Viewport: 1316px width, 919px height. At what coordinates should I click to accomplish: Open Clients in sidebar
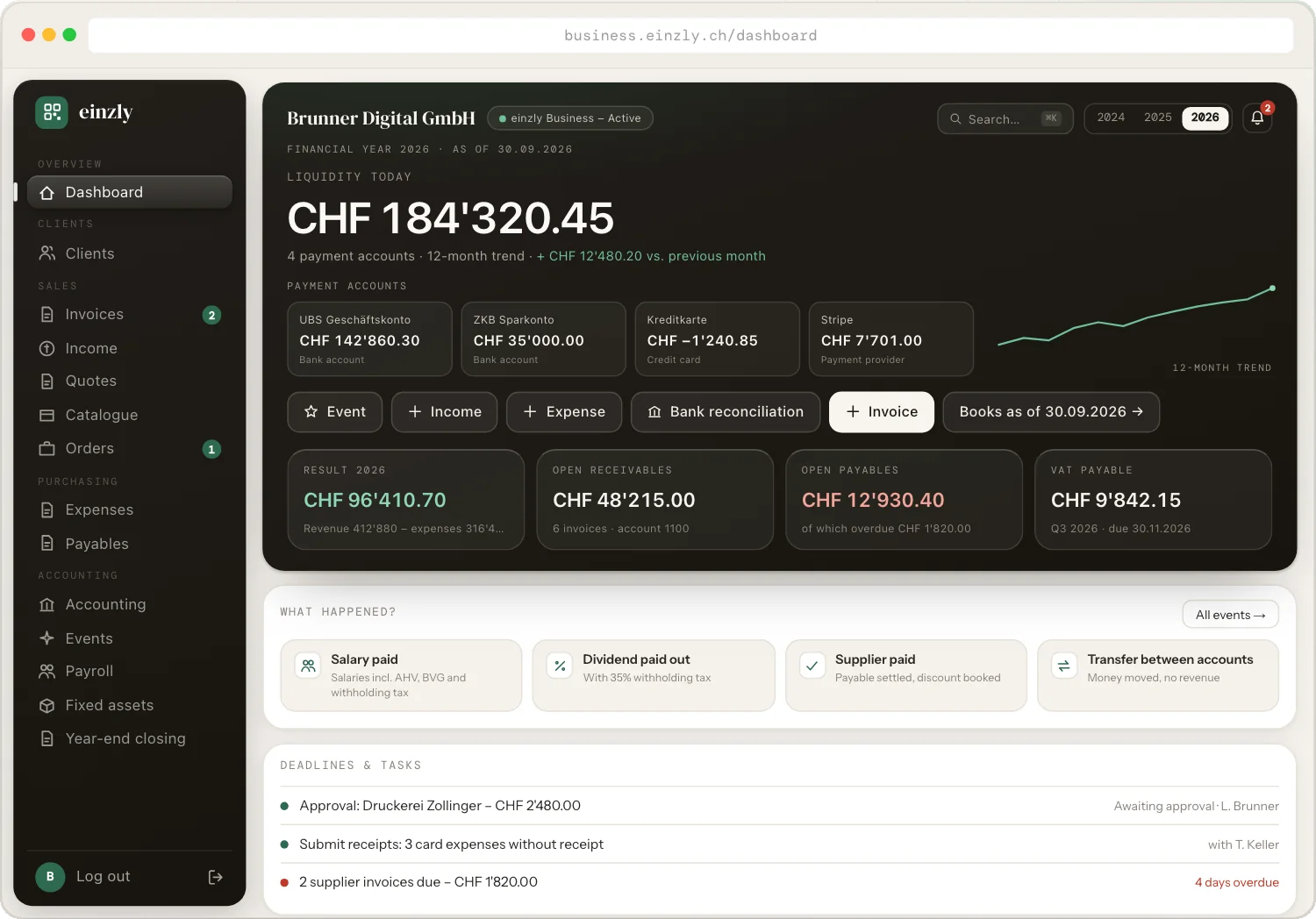pyautogui.click(x=130, y=253)
